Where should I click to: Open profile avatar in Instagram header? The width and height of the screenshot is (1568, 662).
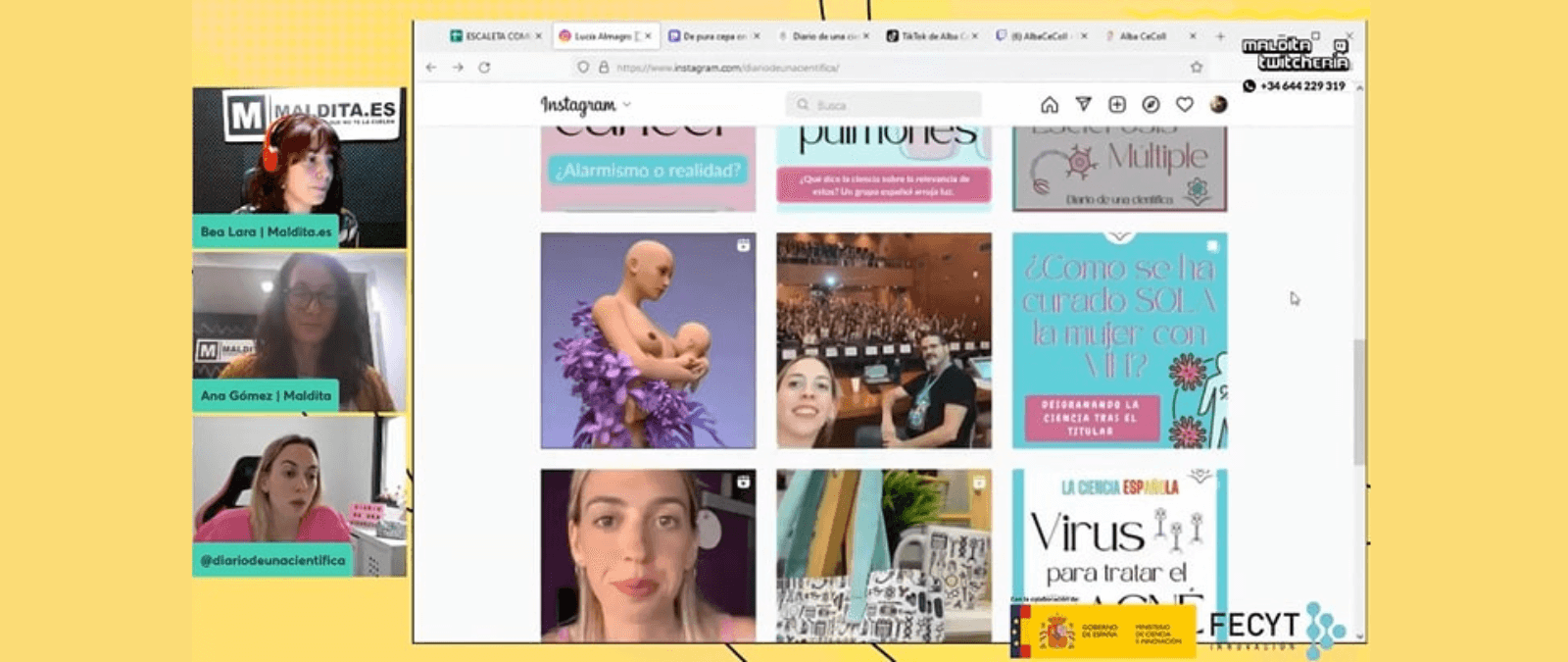[x=1218, y=105]
